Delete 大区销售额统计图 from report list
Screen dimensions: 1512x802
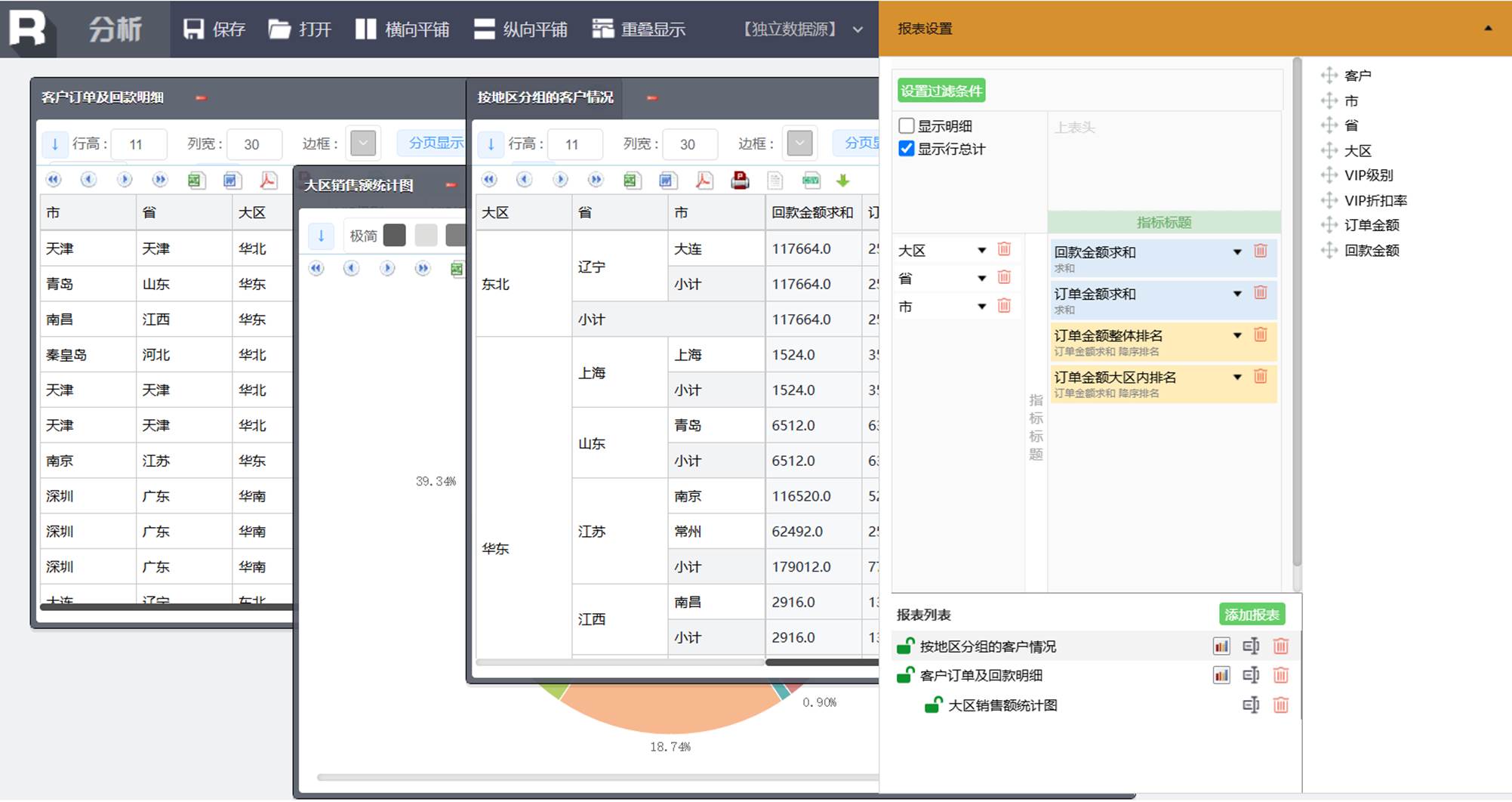pos(1281,705)
